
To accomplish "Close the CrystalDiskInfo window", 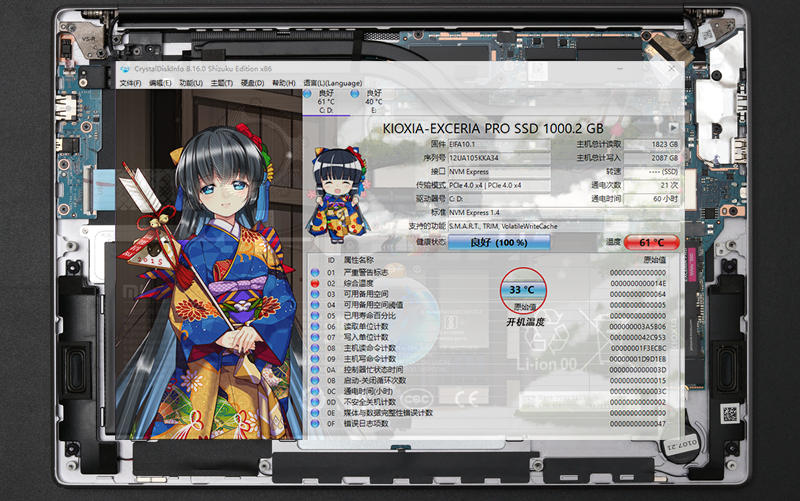I will click(x=671, y=68).
